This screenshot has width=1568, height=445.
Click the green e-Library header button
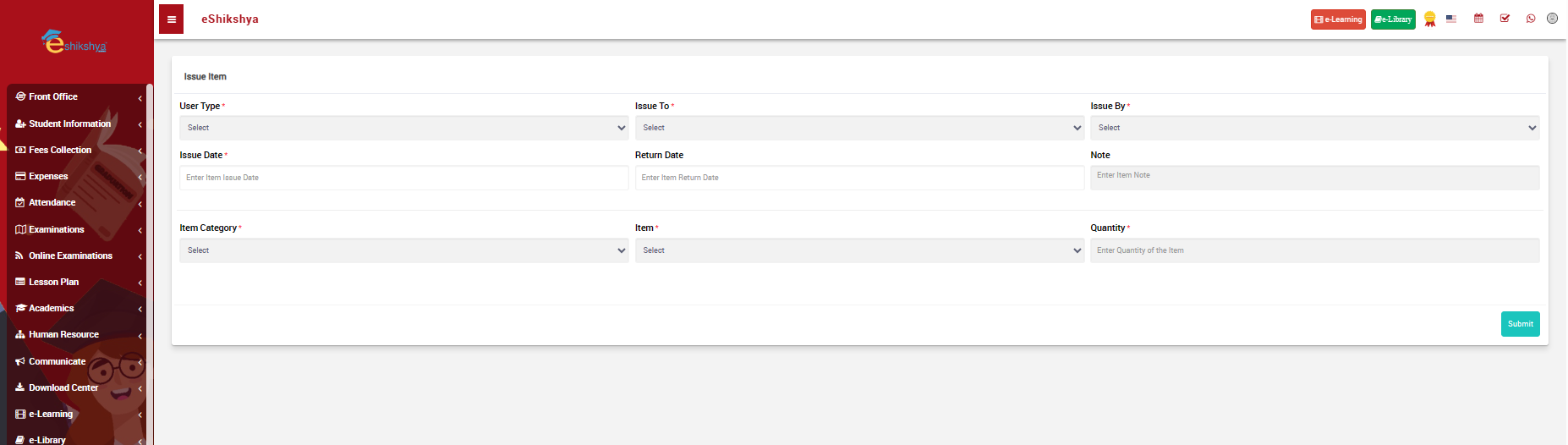coord(1393,19)
